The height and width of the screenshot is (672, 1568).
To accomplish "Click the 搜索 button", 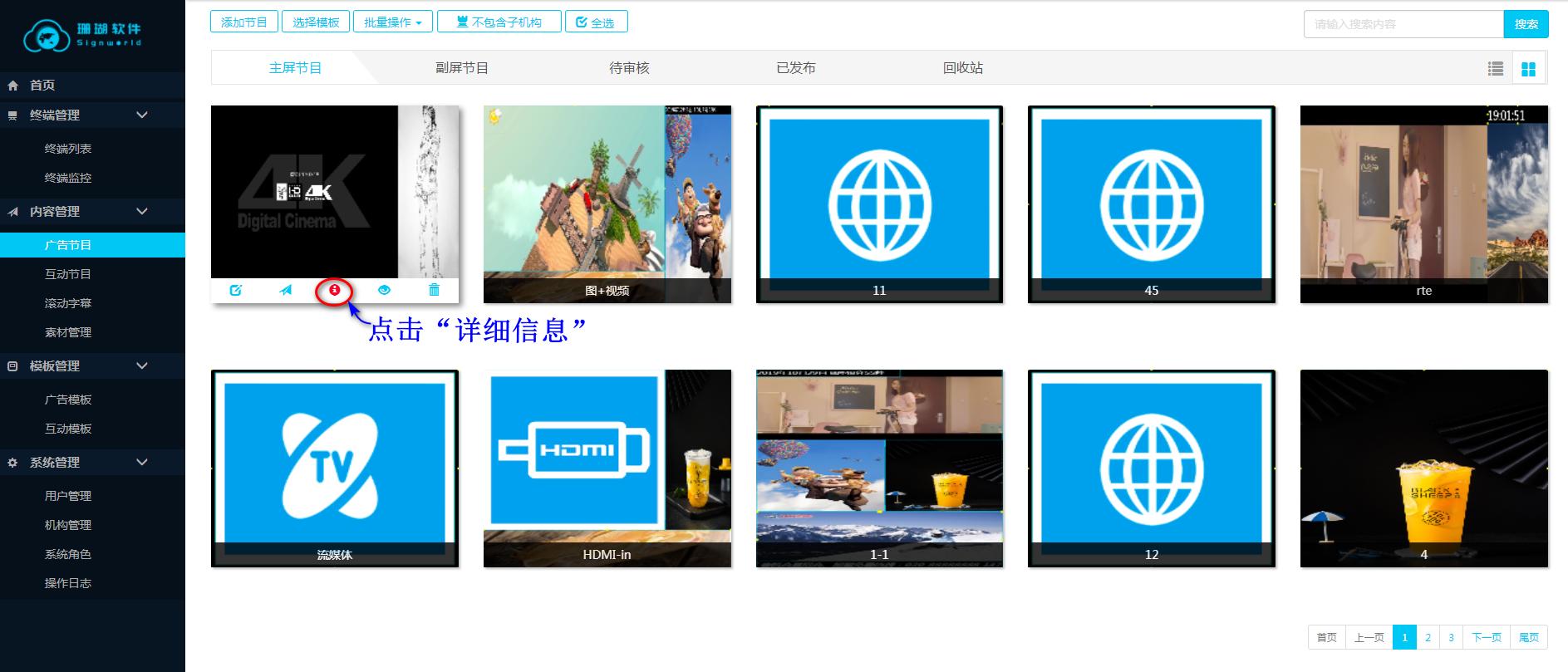I will 1526,24.
